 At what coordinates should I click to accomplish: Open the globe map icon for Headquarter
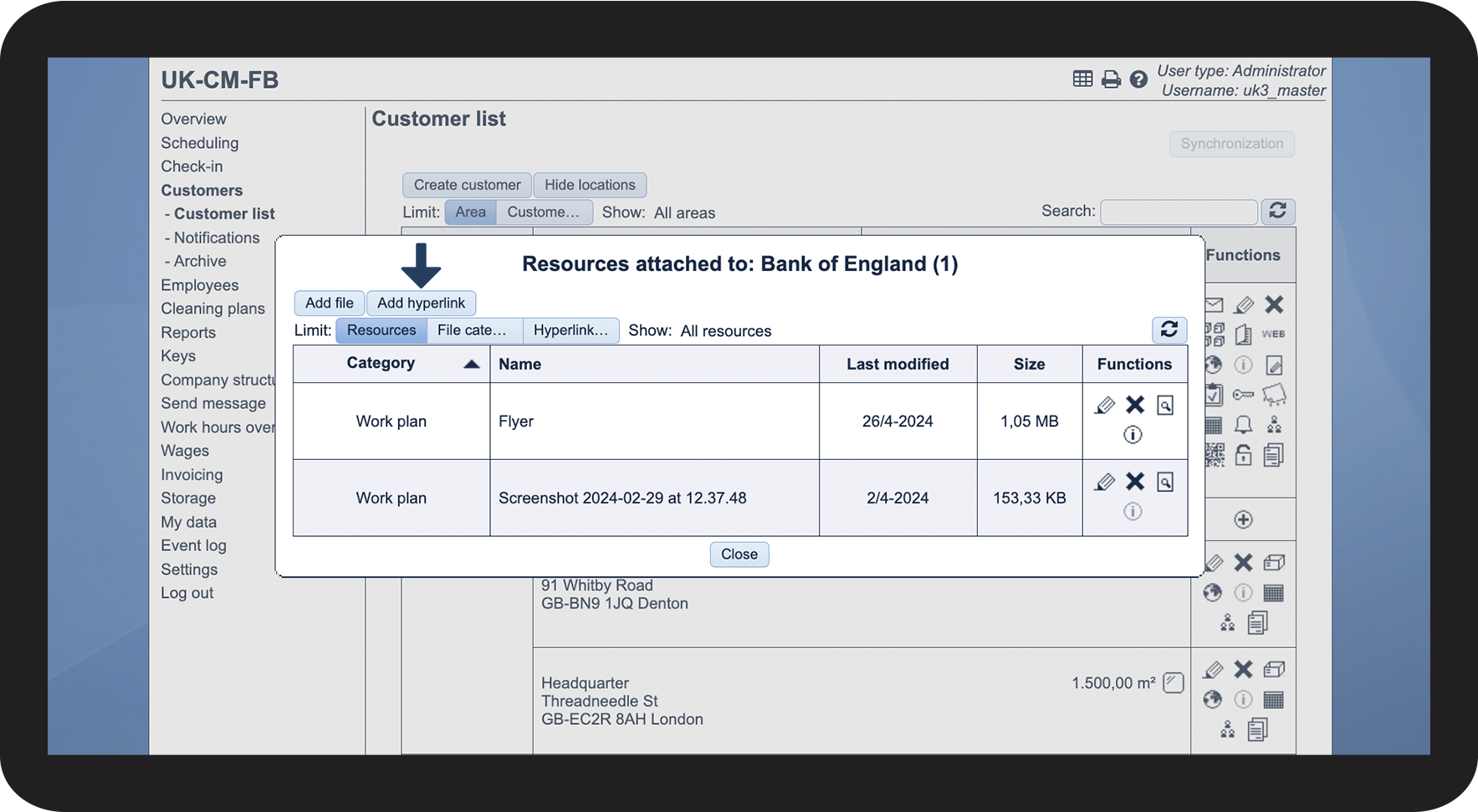(1213, 699)
